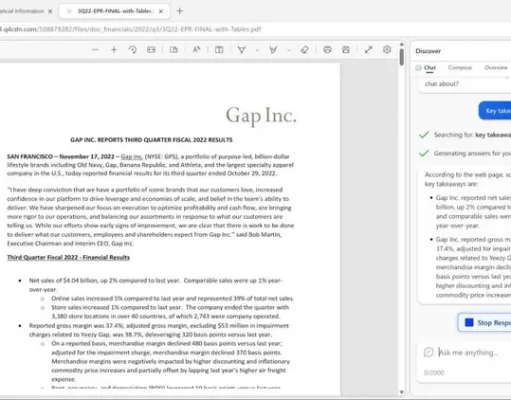Click 'Generating answers for you' status line
Image resolution: width=511 pixels, height=400 pixels.
(x=472, y=153)
